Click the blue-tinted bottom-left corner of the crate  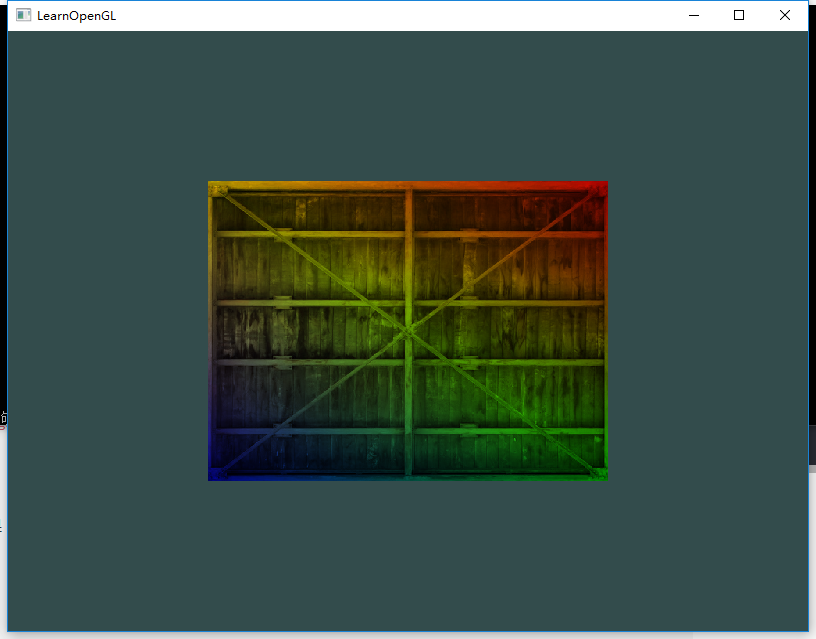click(216, 472)
